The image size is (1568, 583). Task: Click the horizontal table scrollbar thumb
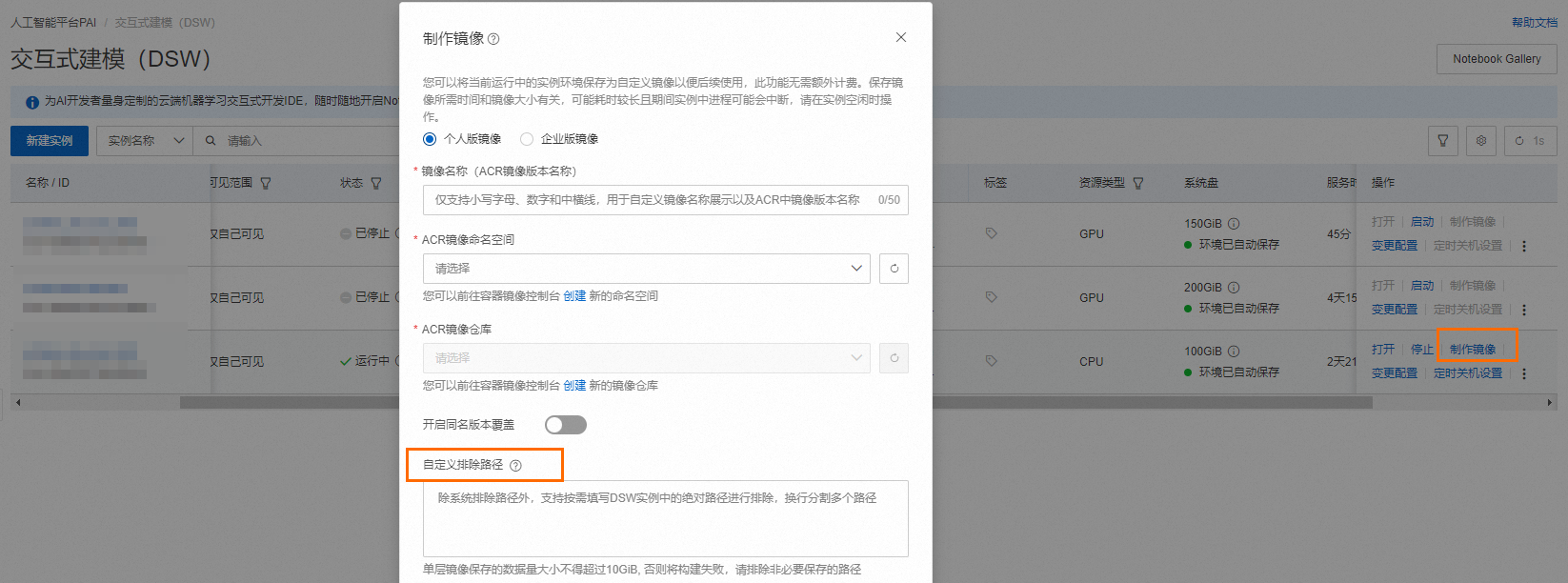click(776, 403)
